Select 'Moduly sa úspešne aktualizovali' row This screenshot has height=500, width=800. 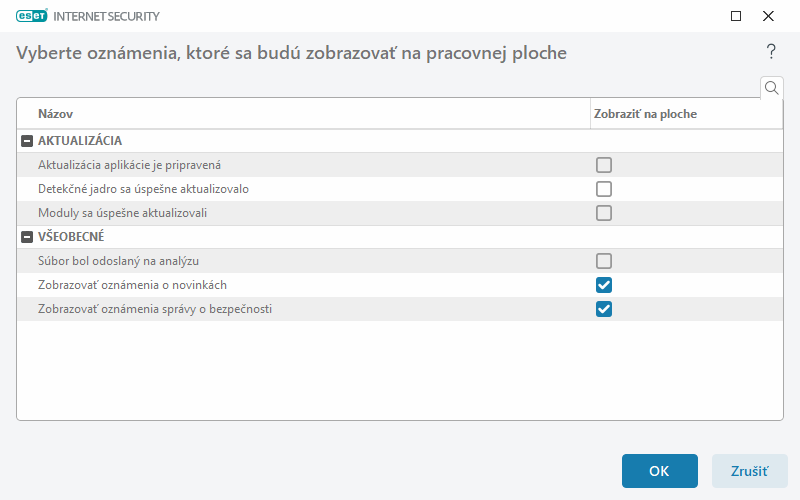[x=122, y=213]
